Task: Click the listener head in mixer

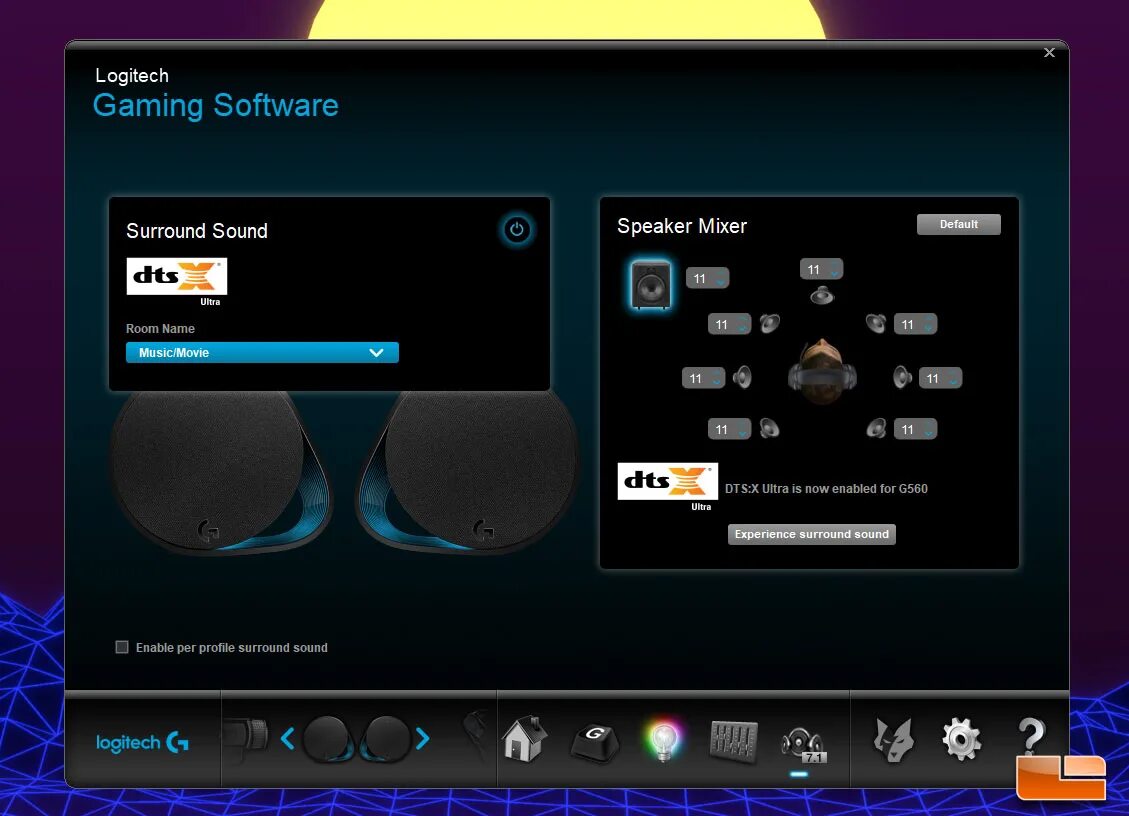Action: (x=822, y=372)
